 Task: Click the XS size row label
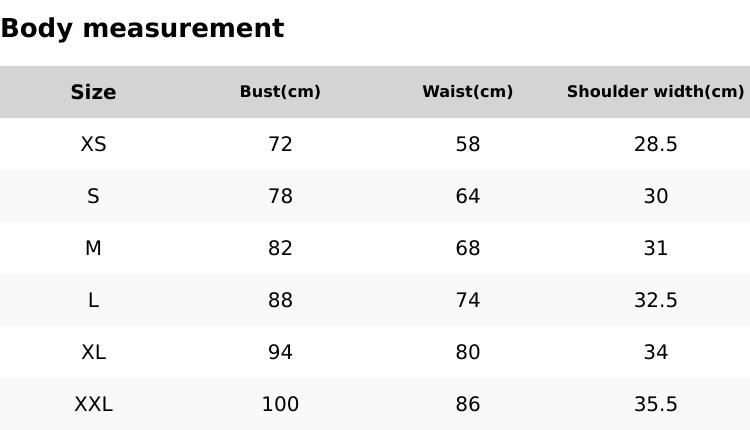93,144
